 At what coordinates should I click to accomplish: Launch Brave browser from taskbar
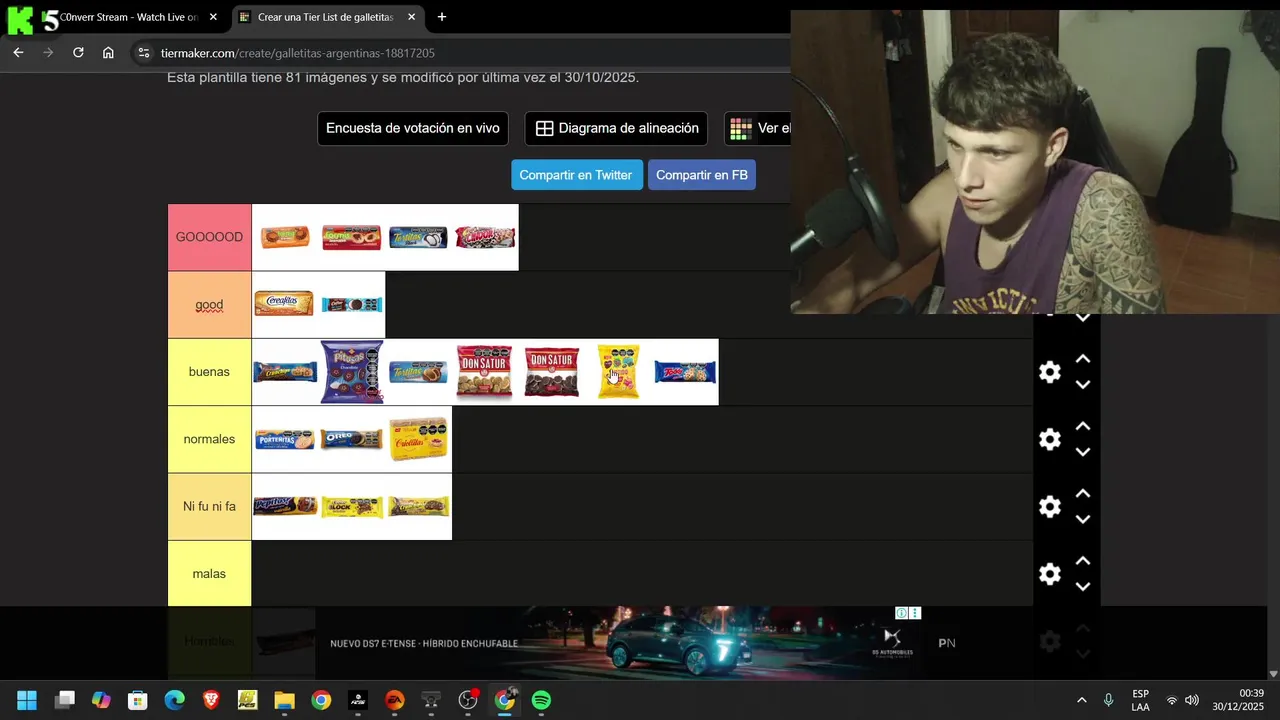(x=211, y=700)
